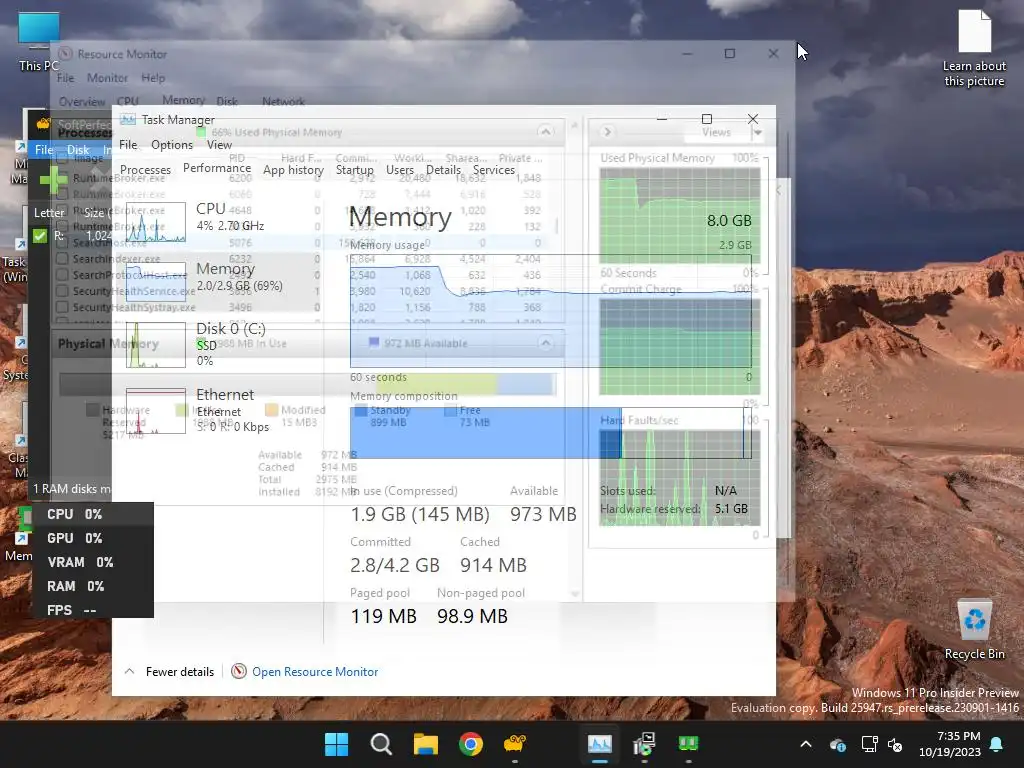
Task: Check the SecurityHealthSystray.exe process checkbox
Action: click(x=62, y=307)
